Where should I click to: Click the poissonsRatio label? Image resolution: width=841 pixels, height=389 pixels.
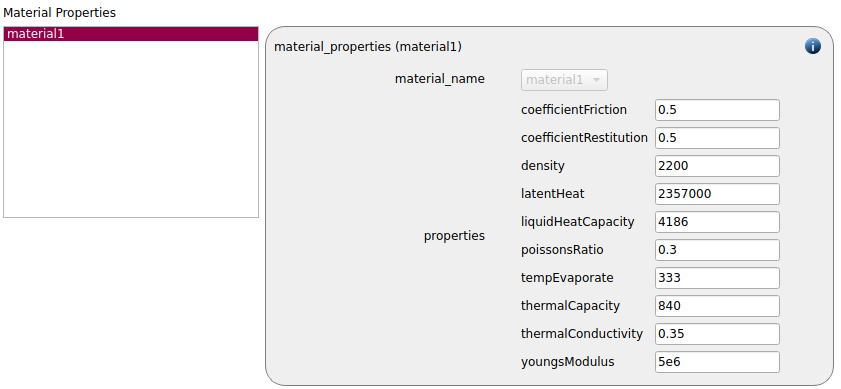562,250
